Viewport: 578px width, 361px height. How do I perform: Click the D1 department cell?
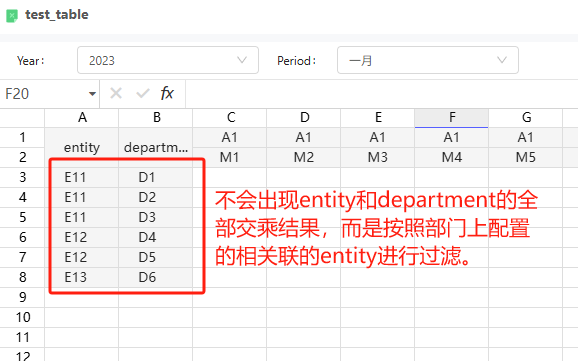click(x=156, y=177)
